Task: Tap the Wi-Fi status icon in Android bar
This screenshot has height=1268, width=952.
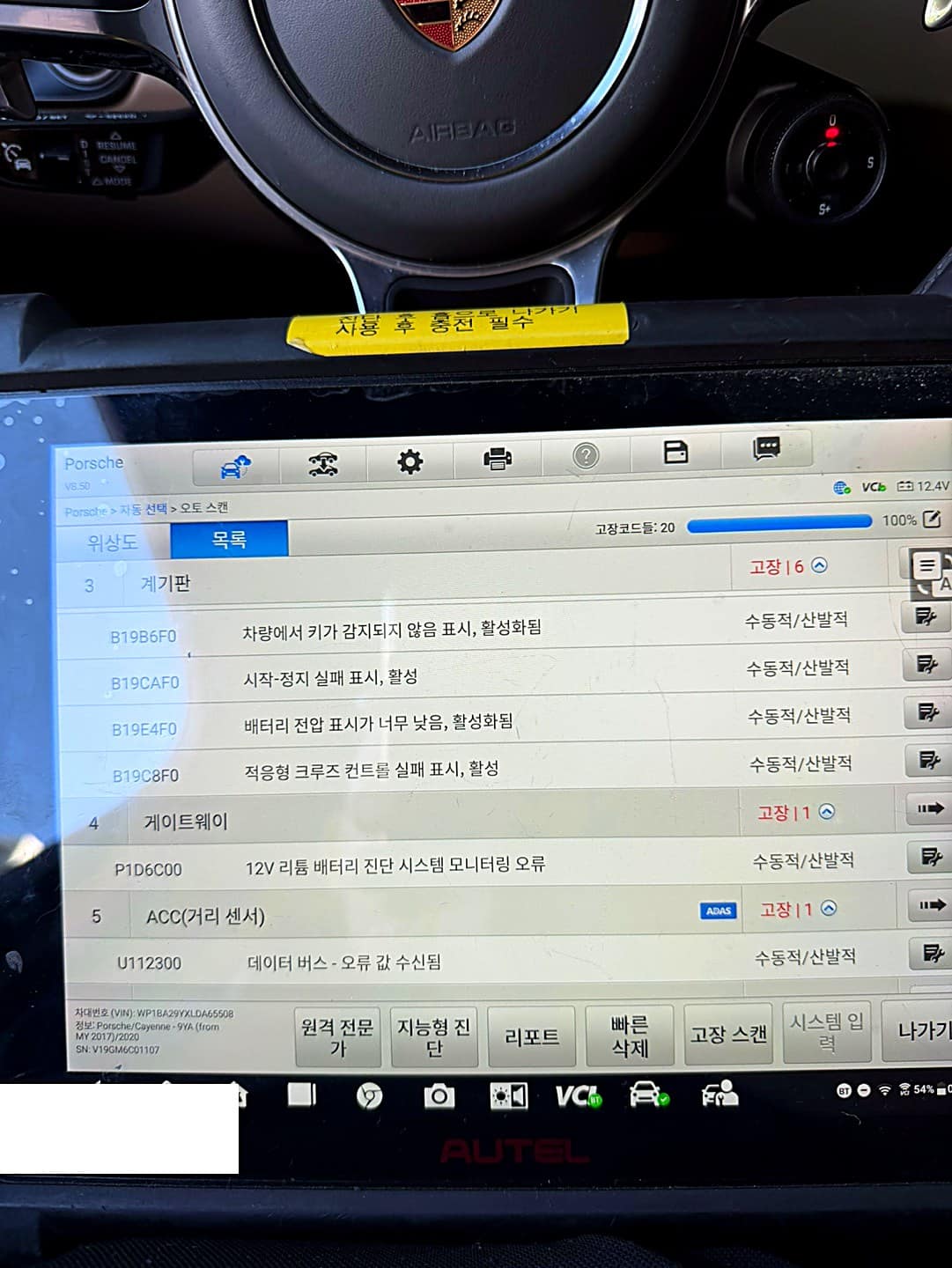Action: (x=885, y=1090)
